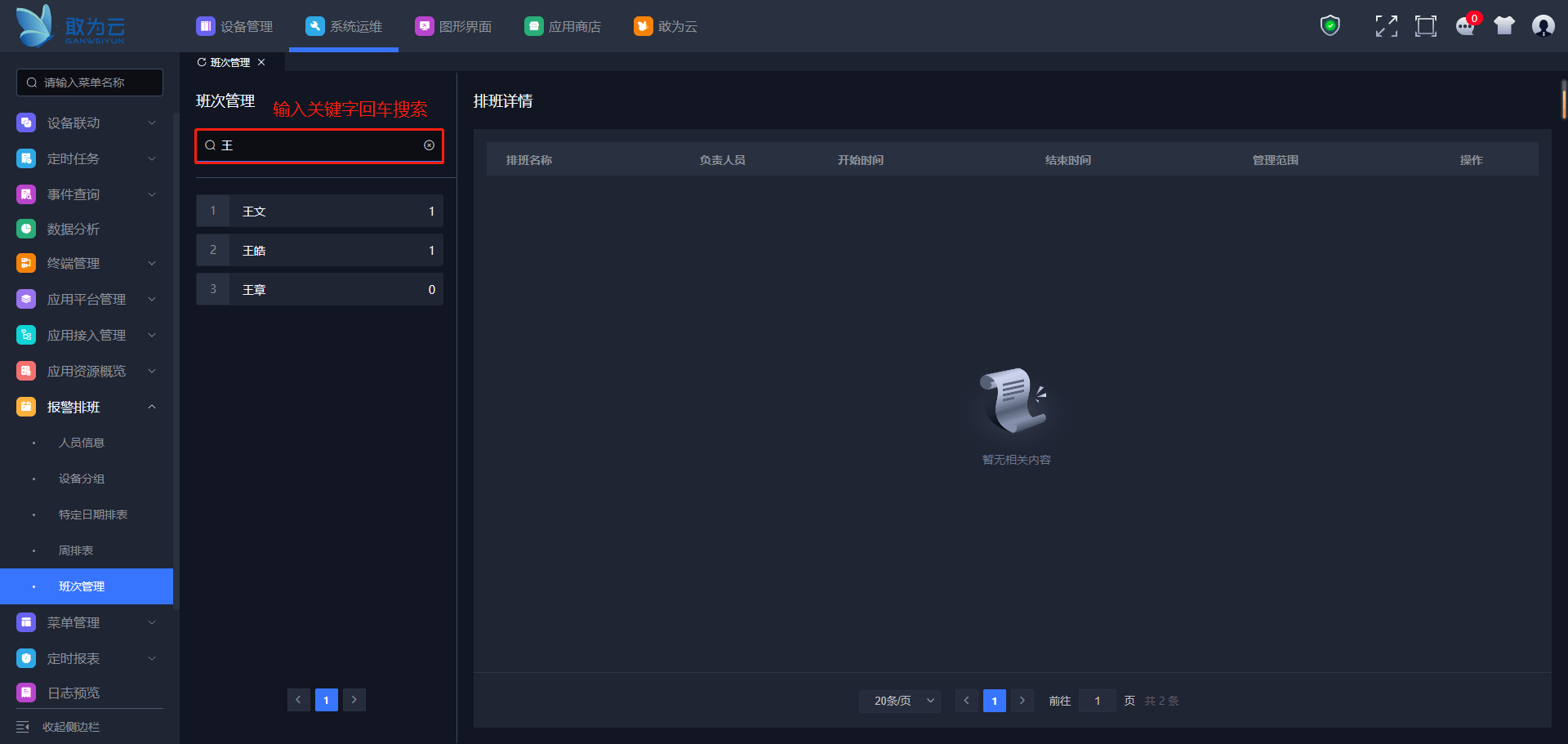The width and height of the screenshot is (1568, 744).
Task: Go to previous page in 排班详情 table
Action: (967, 701)
